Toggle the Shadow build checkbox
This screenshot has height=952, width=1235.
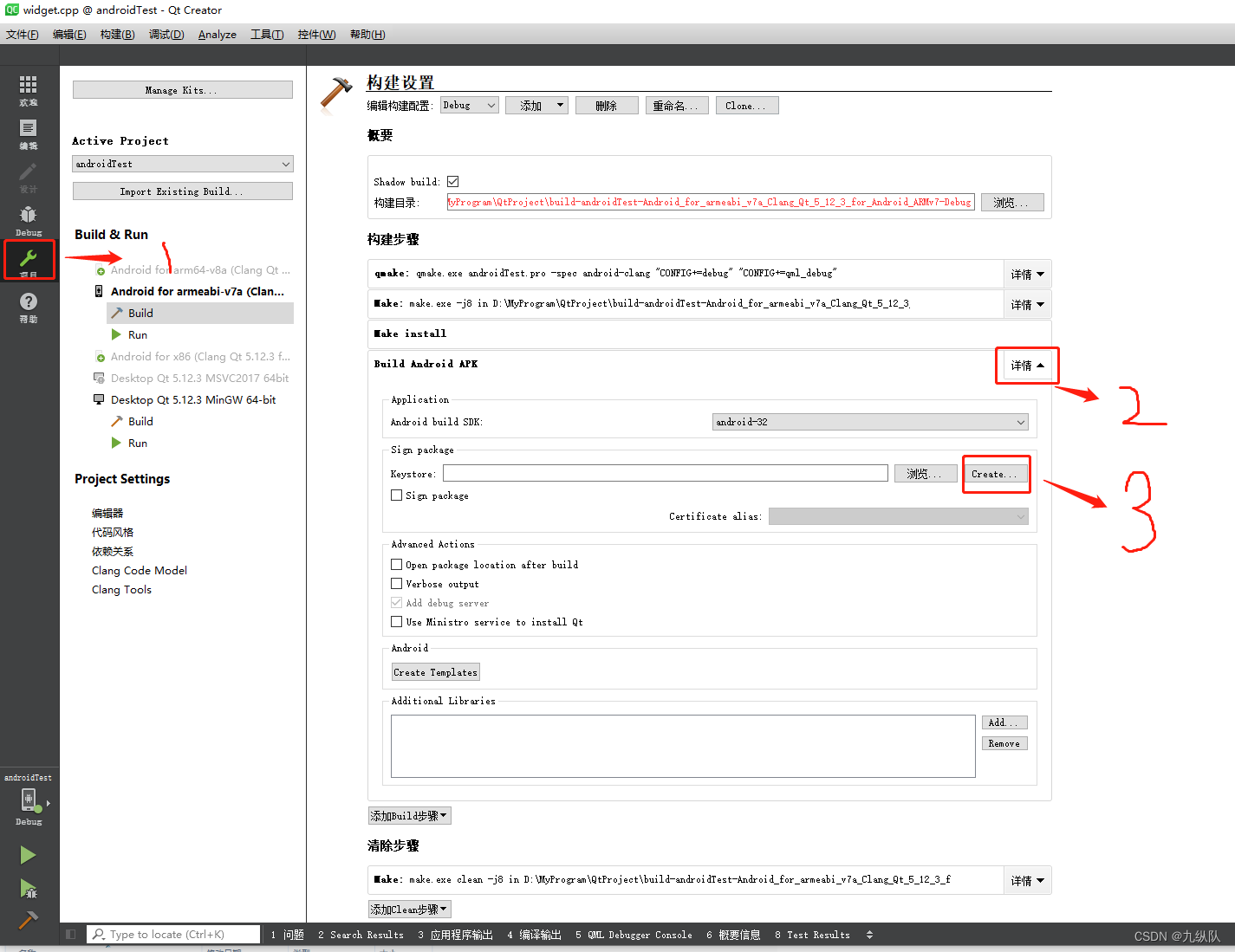coord(452,182)
